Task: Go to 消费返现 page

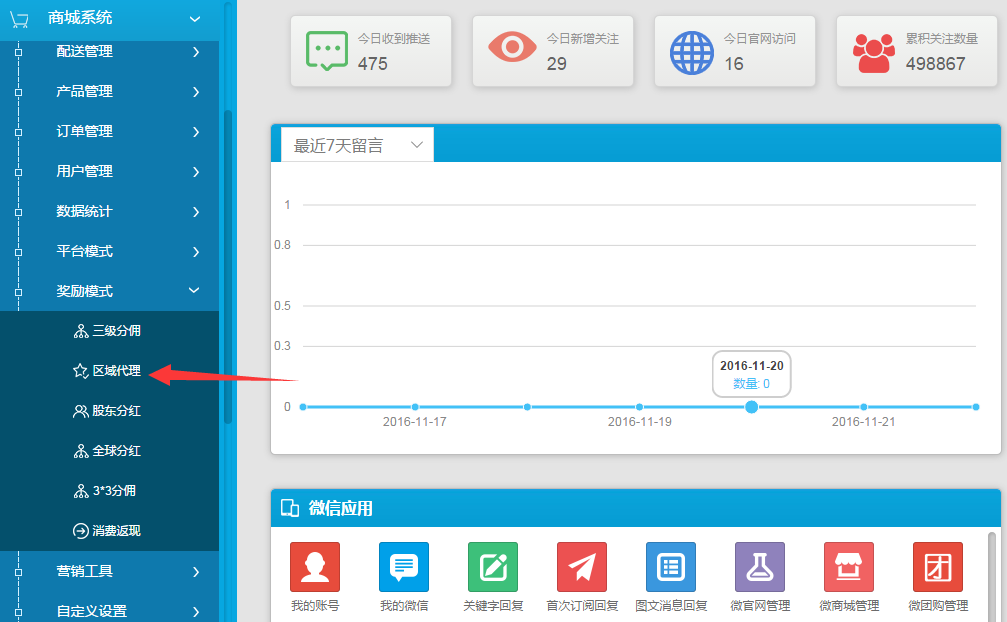Action: click(116, 531)
